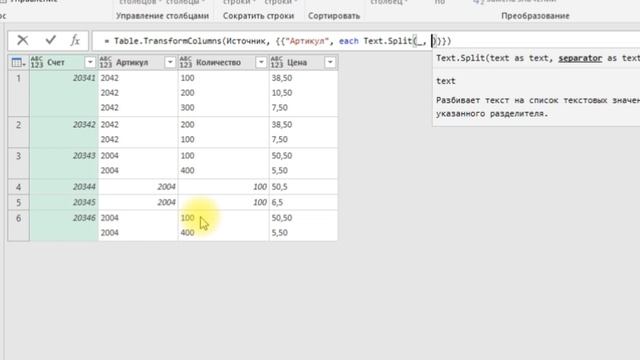The width and height of the screenshot is (640, 360).
Task: Click the cell with value 20342
Action: click(x=64, y=132)
